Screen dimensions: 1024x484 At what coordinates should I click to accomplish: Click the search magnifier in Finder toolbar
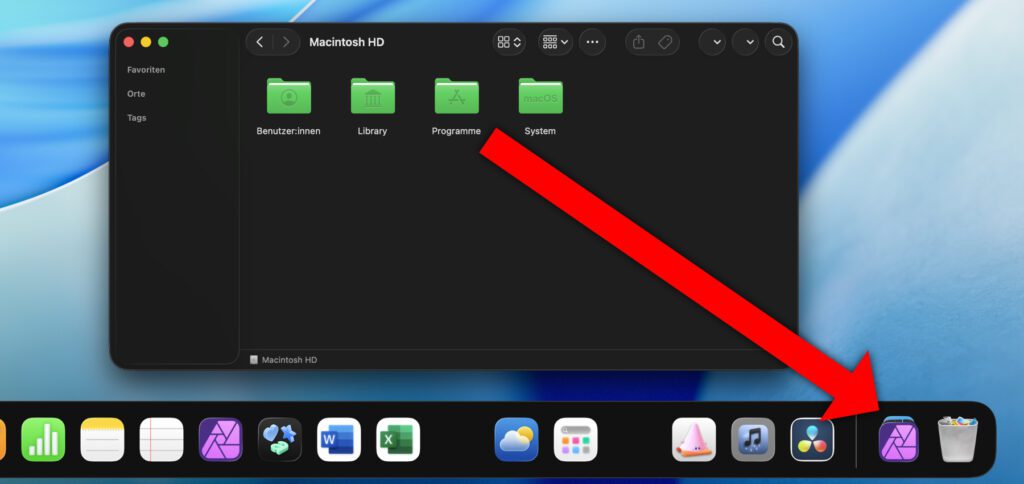778,42
